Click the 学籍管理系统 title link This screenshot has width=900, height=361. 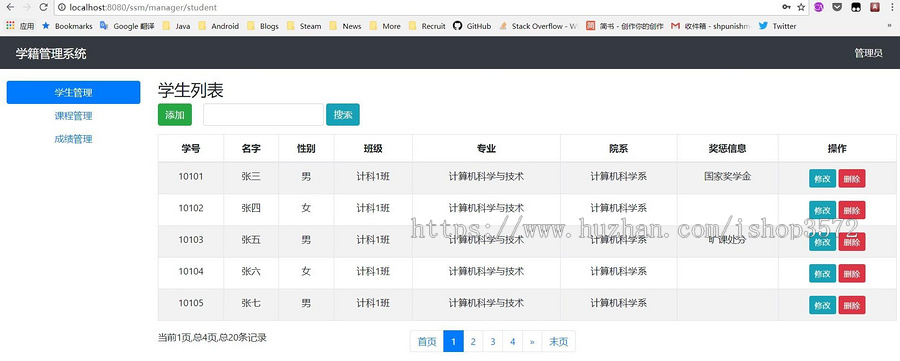(51, 54)
